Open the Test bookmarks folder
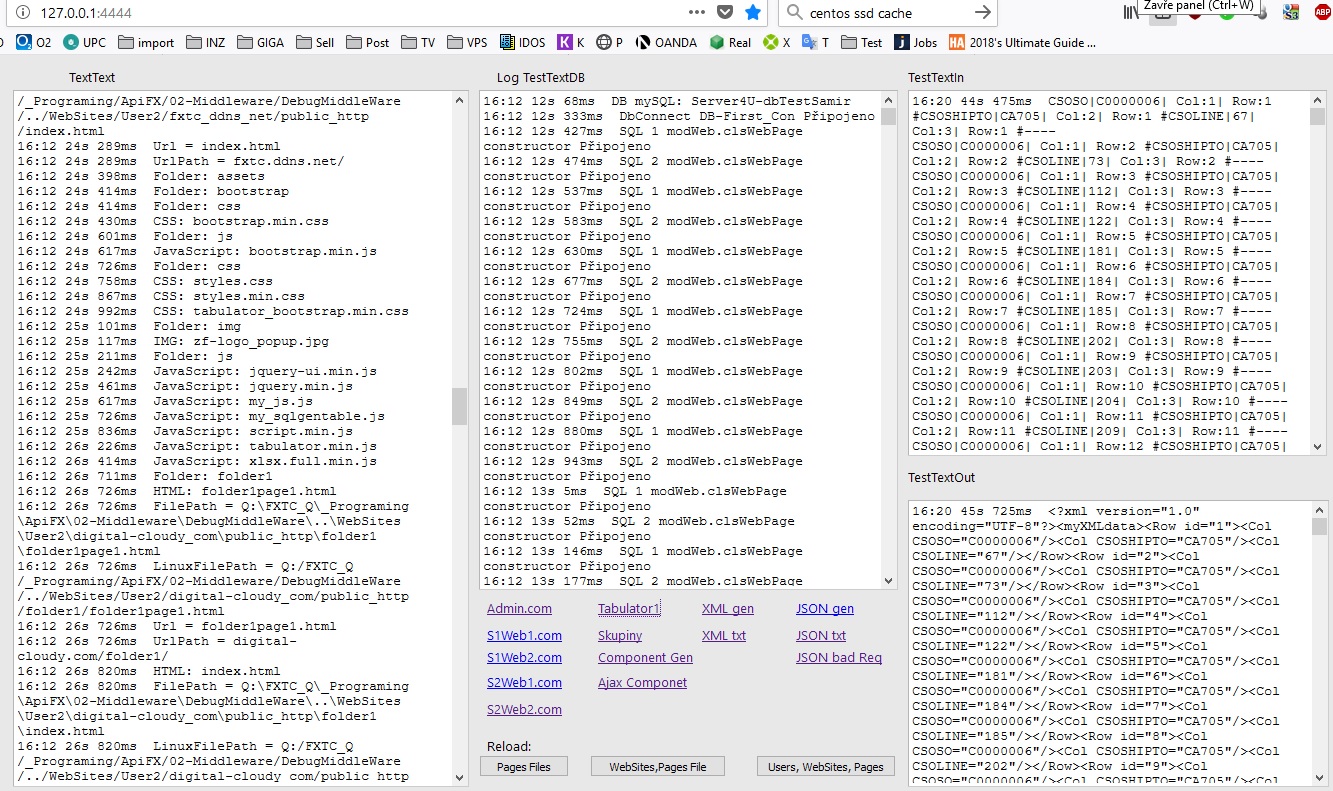 tap(861, 43)
